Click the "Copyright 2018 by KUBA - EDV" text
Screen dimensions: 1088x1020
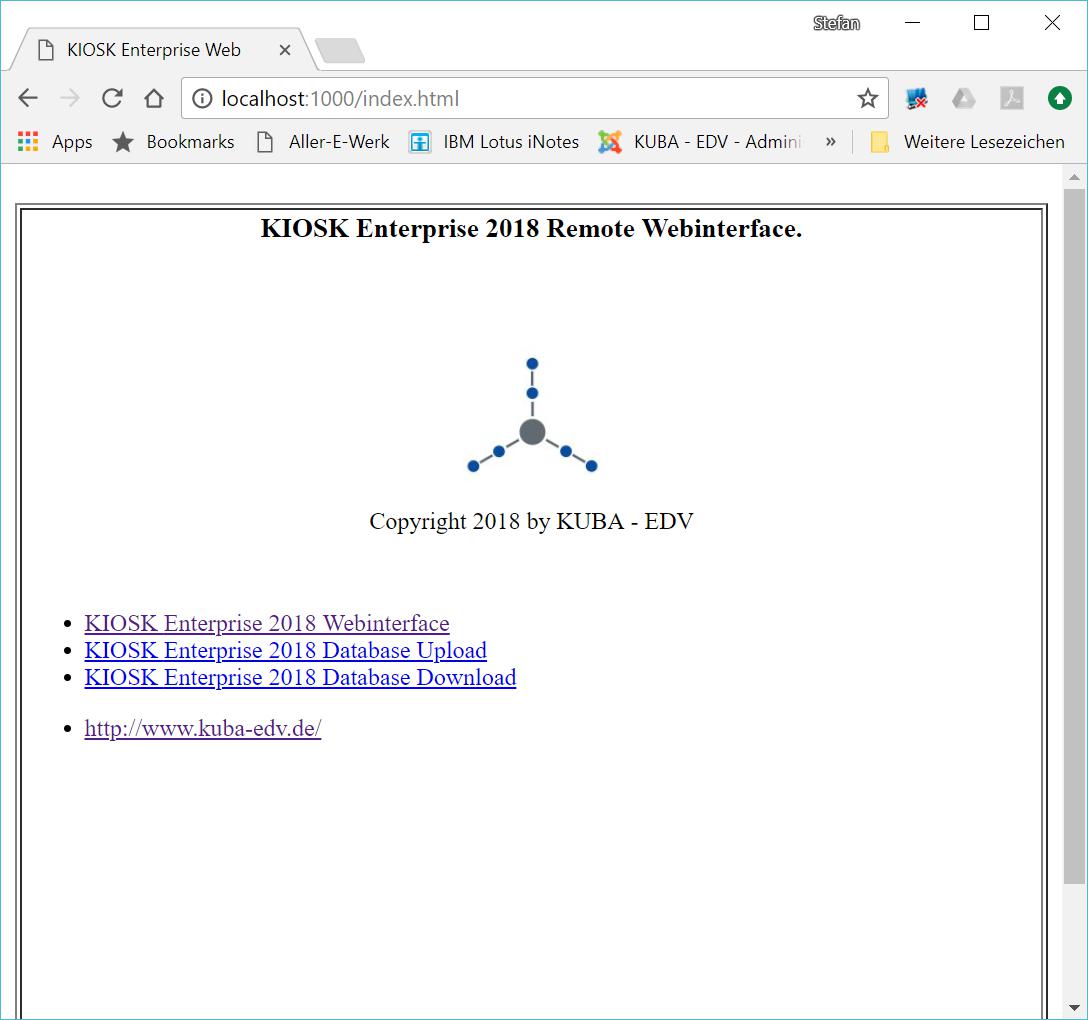click(x=532, y=521)
